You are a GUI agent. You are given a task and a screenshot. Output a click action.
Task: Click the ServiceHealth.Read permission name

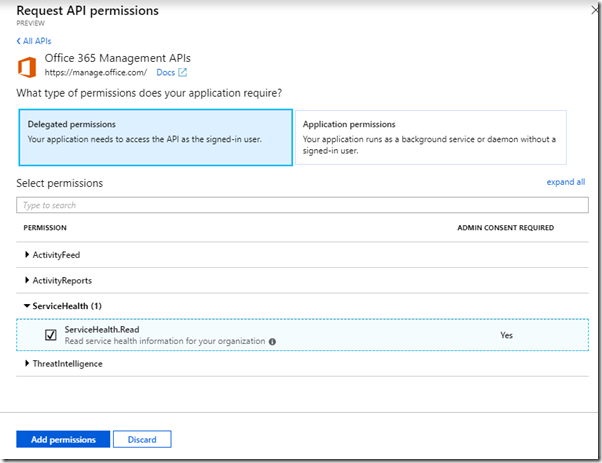(102, 329)
